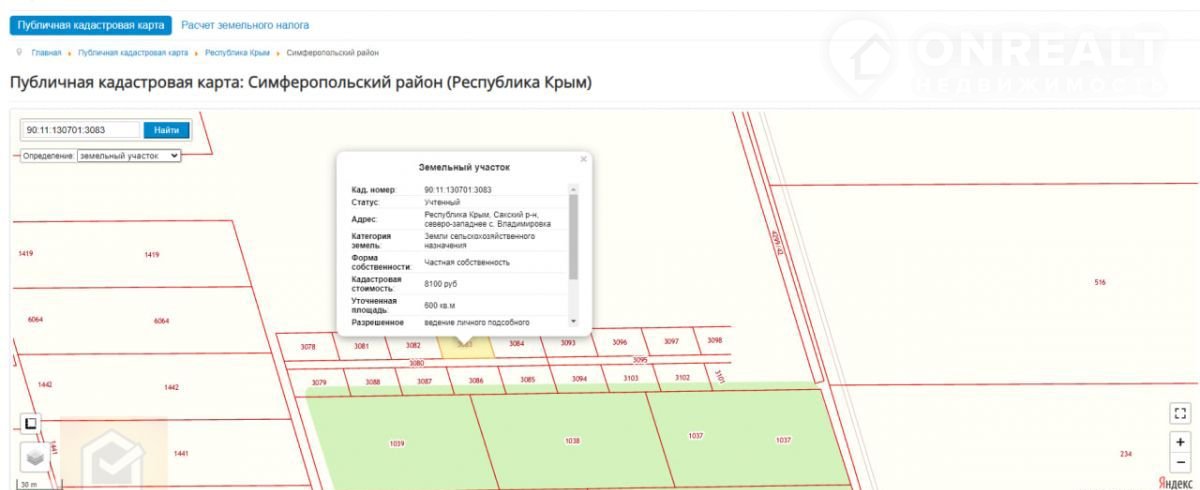
Task: Select the Публичная кадастровая карта tab
Action: pos(91,25)
